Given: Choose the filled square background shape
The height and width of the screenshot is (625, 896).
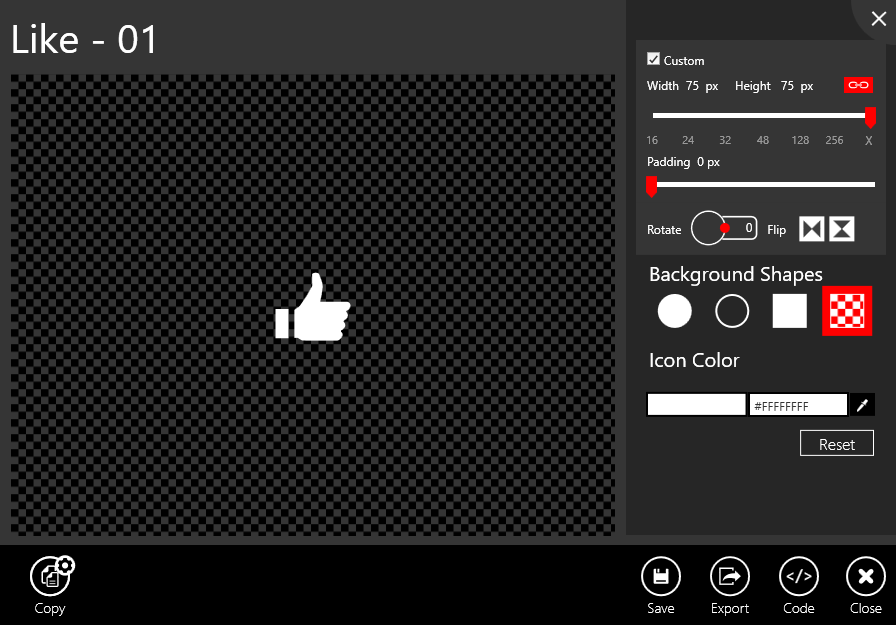Looking at the screenshot, I should coord(789,311).
